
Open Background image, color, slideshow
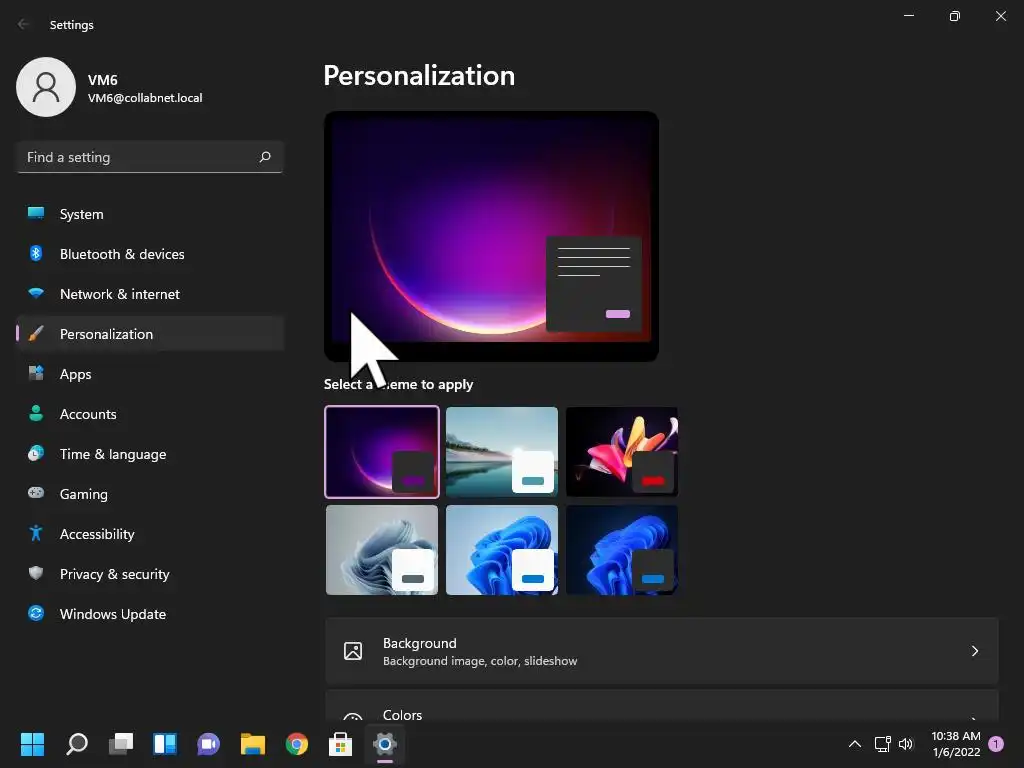click(x=662, y=651)
